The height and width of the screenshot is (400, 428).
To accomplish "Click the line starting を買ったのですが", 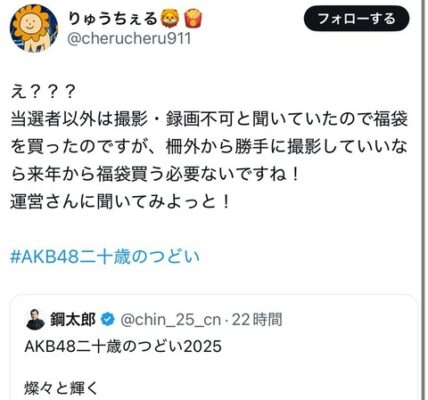I will [209, 147].
